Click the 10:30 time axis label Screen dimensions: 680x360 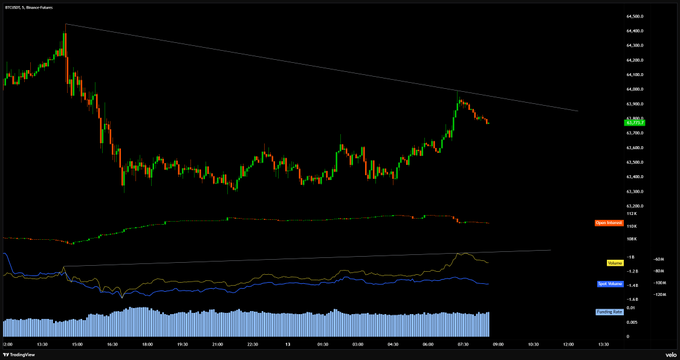tap(533, 344)
